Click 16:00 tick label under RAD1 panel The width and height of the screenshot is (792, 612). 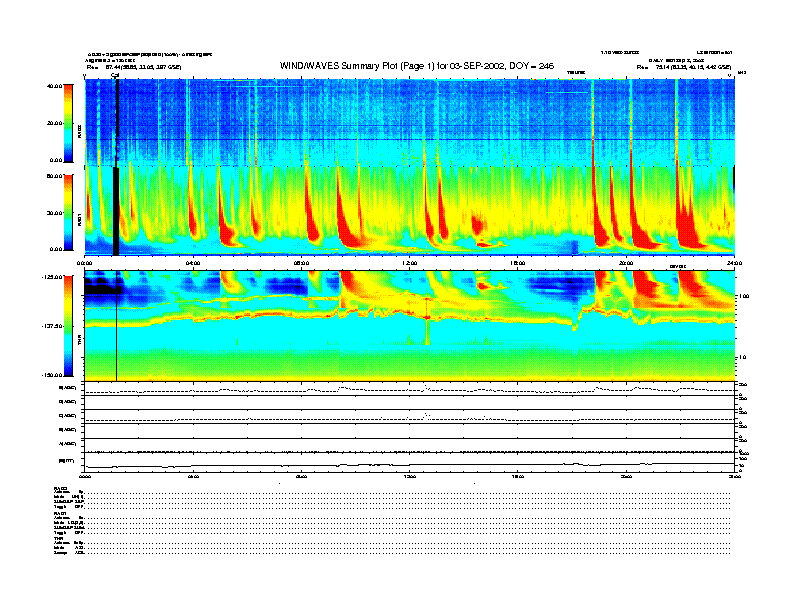click(x=518, y=263)
